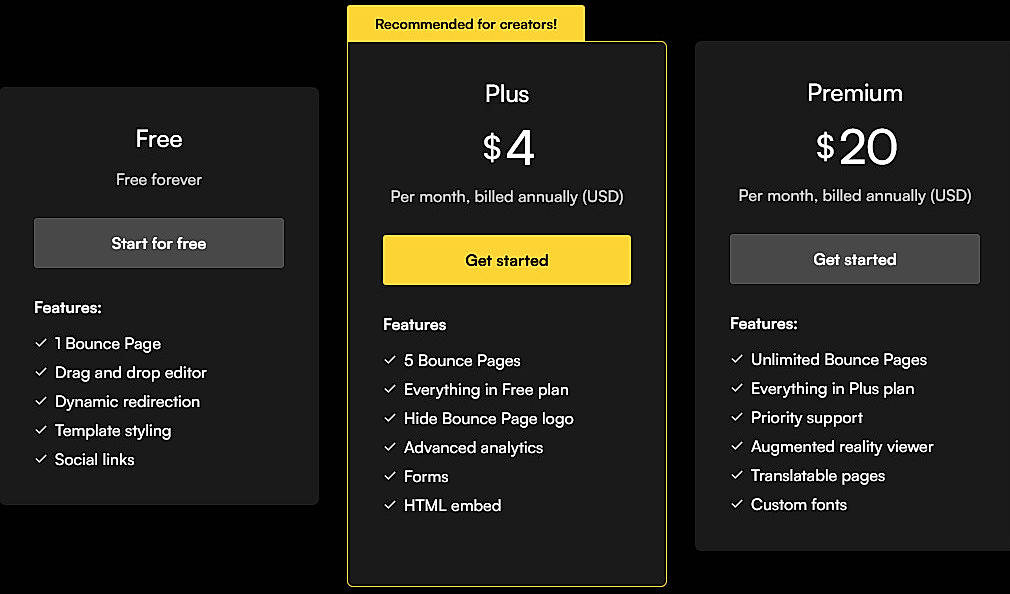Click the yellow Recommended for creators banner

point(465,22)
